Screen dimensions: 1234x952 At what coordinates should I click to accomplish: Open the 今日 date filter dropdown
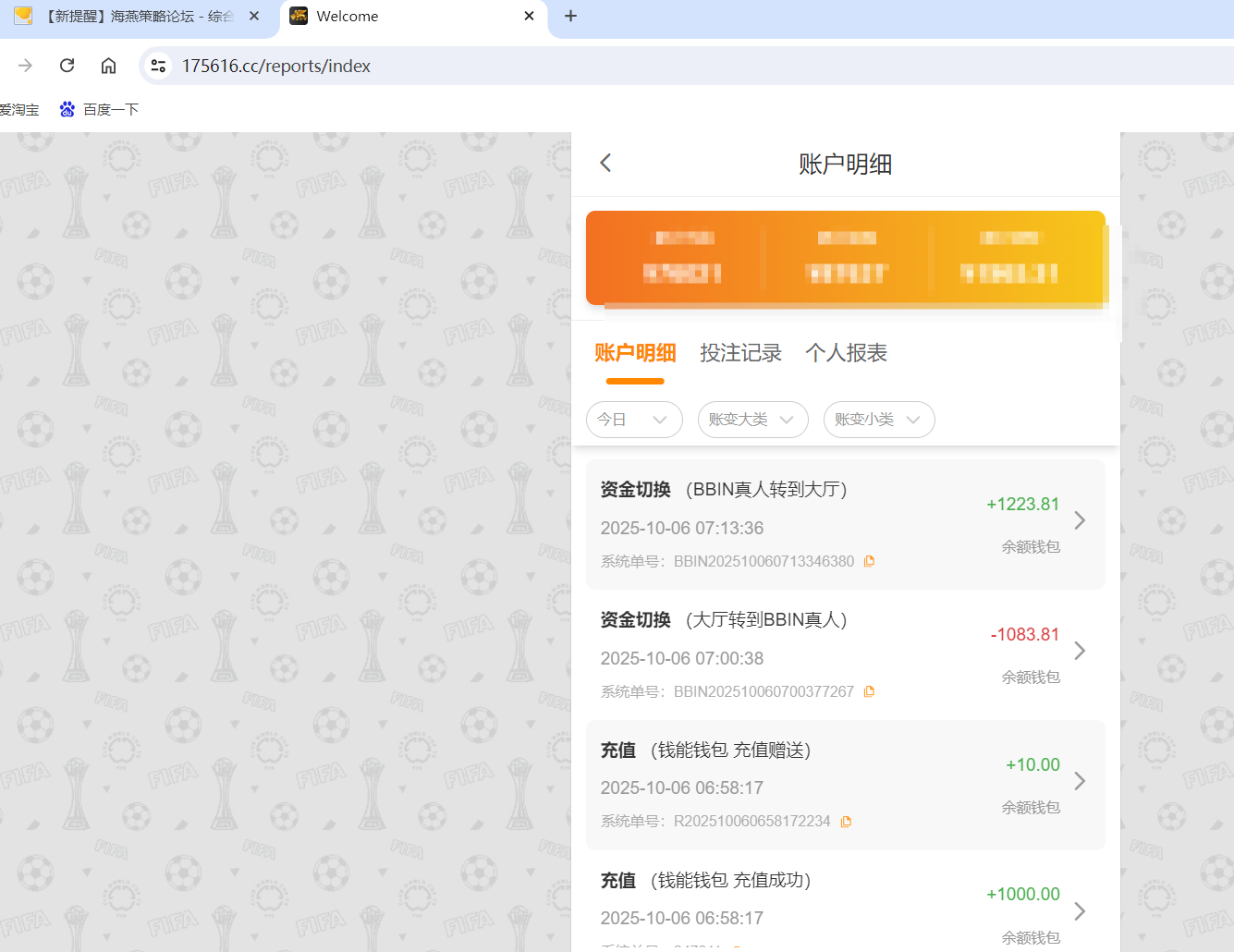[x=634, y=420]
